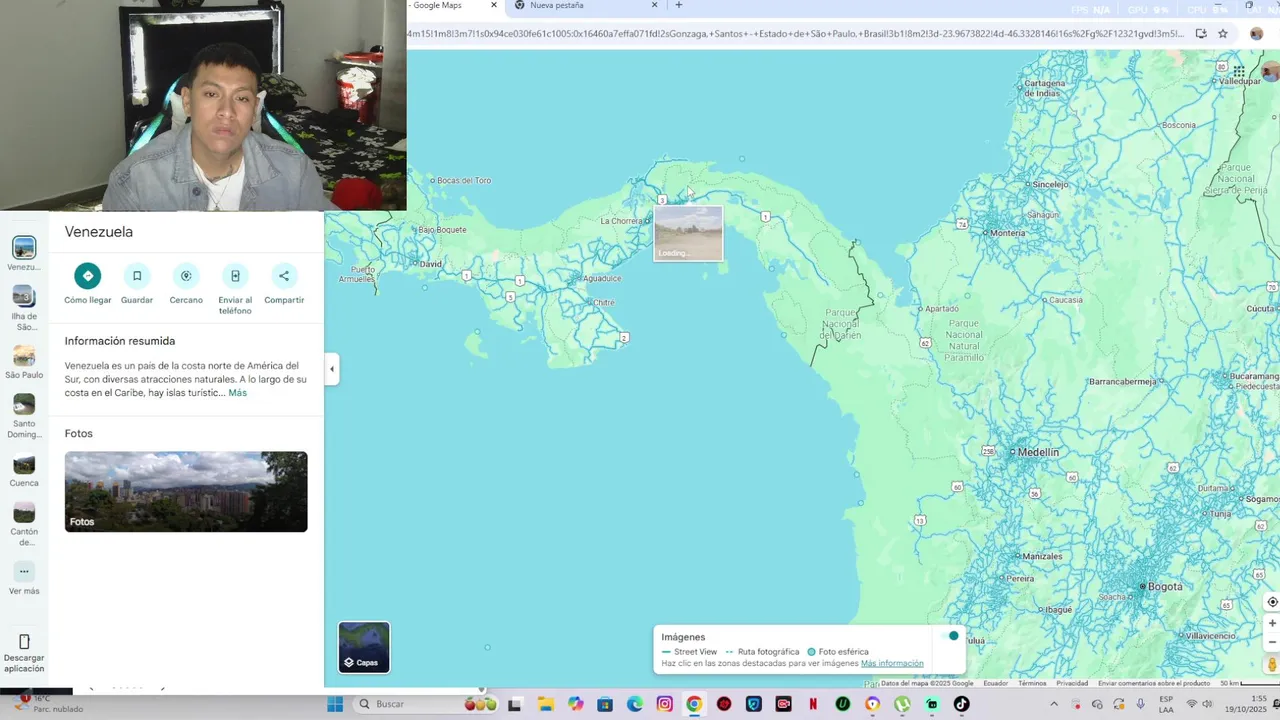This screenshot has height=720, width=1280.
Task: Click the Montería city label on map
Action: coord(1007,233)
